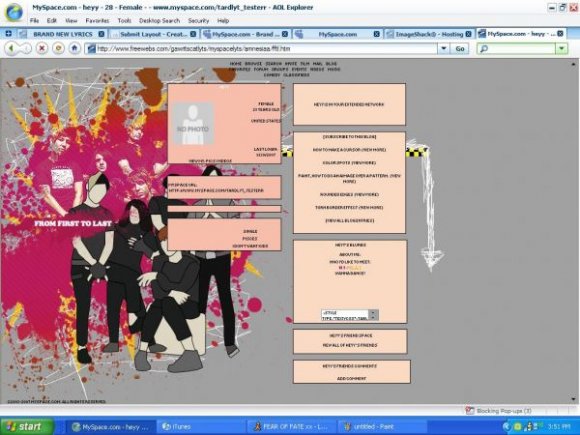Open a new tab with the plus icon
The width and height of the screenshot is (580, 435).
point(8,34)
